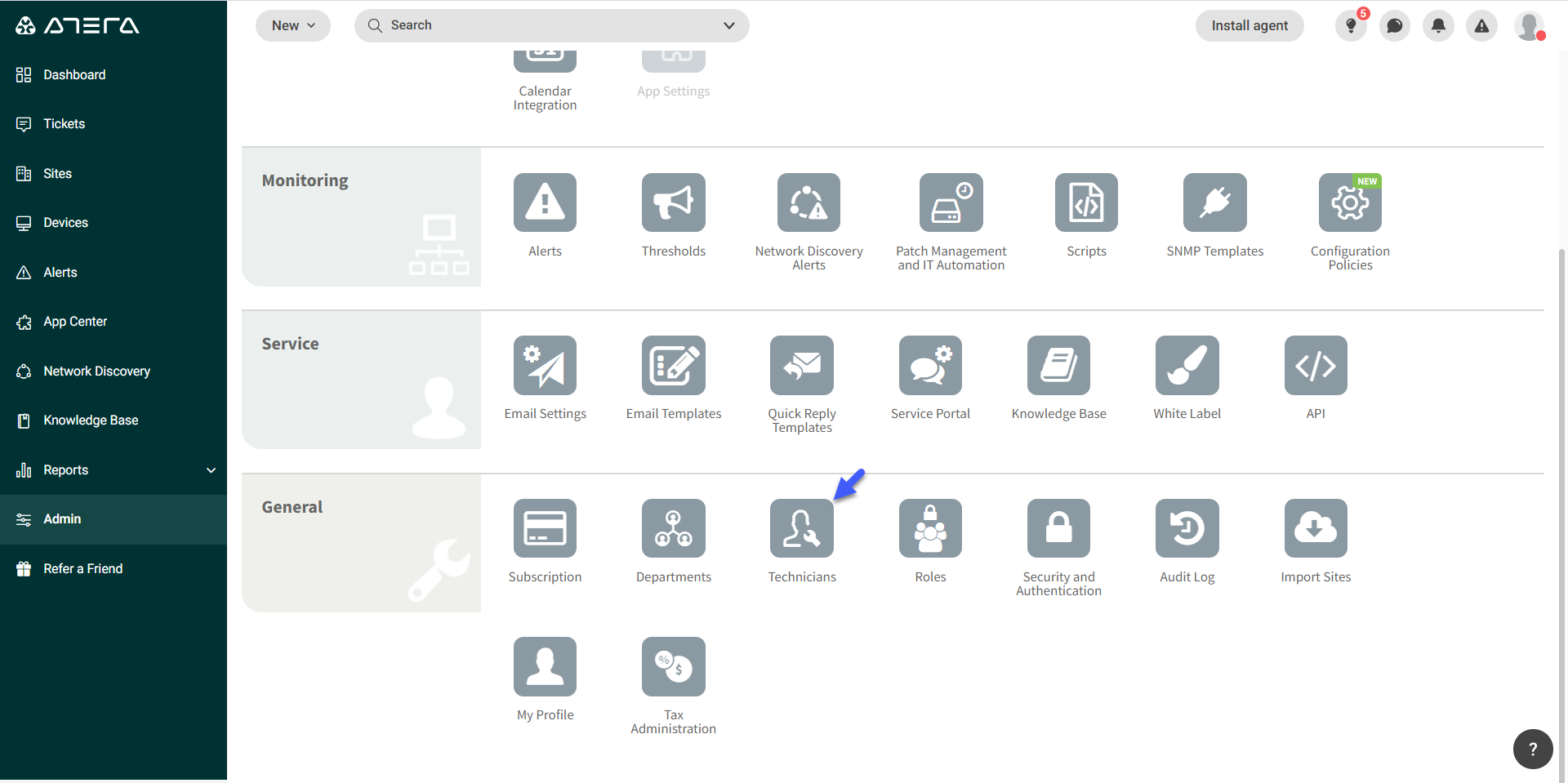Open the Scripts library
Viewport: 1568px width, 783px height.
(x=1086, y=202)
